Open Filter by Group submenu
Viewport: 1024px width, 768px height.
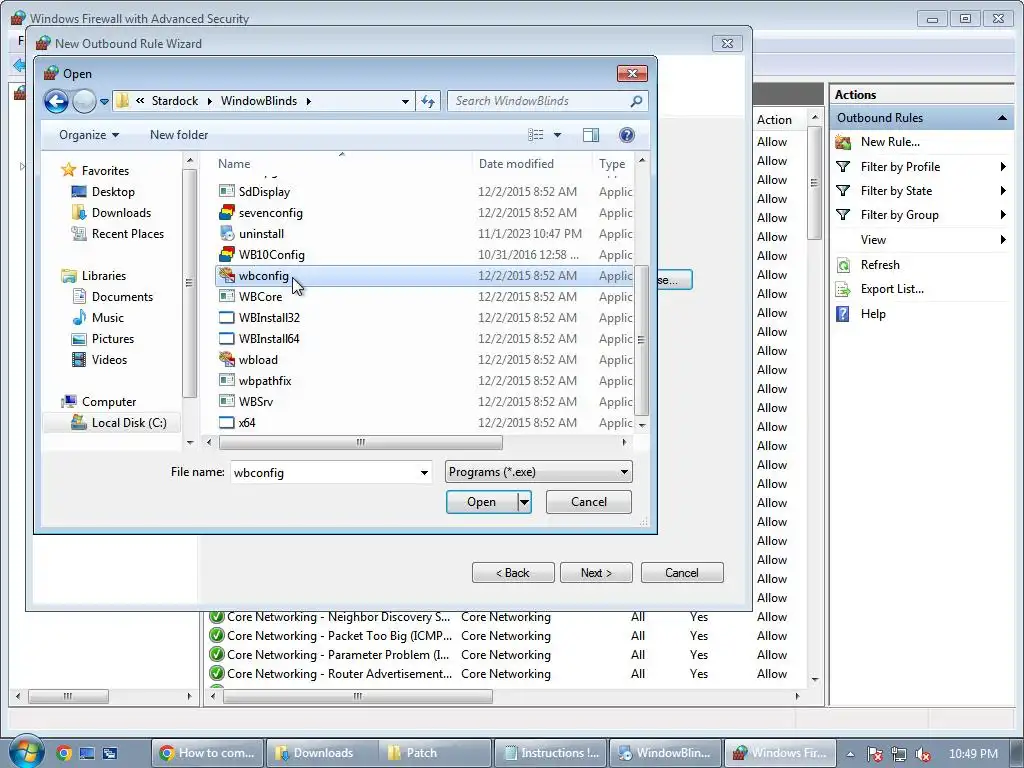tap(1002, 215)
